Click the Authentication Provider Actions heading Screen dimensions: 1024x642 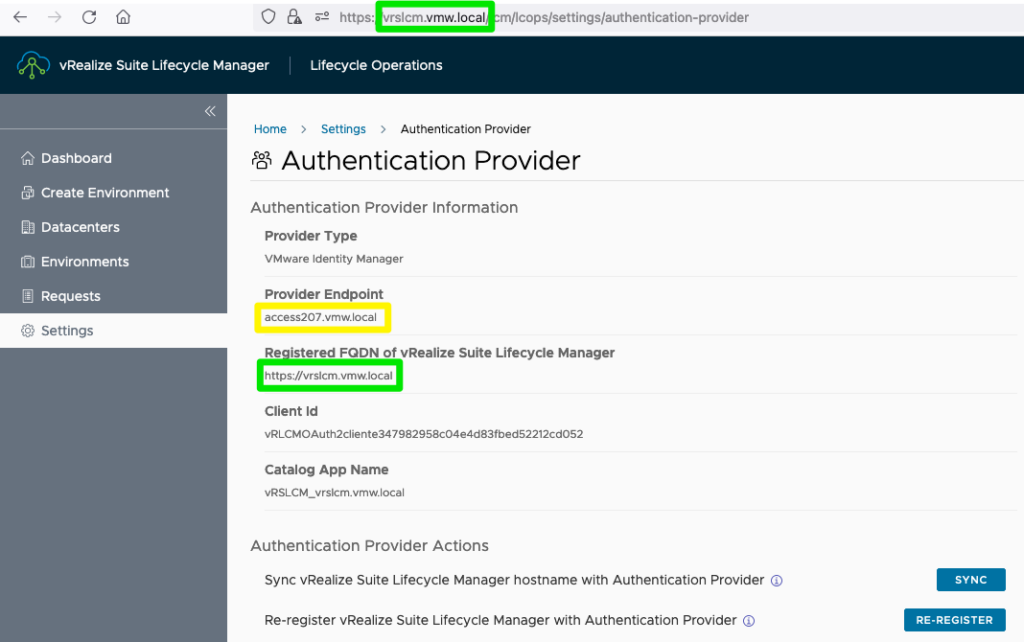pyautogui.click(x=370, y=546)
